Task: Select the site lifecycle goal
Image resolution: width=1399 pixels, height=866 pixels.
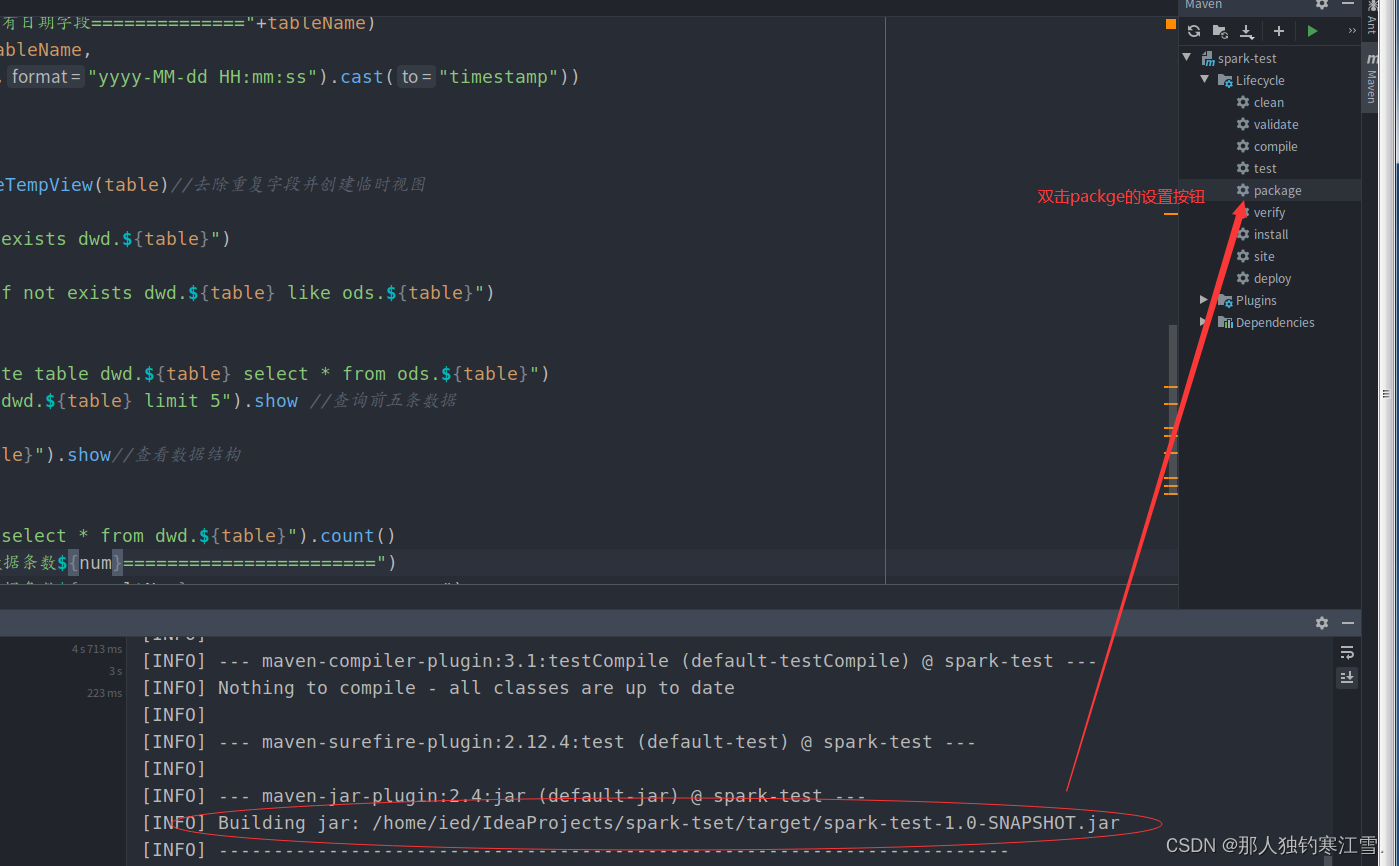Action: [1264, 256]
